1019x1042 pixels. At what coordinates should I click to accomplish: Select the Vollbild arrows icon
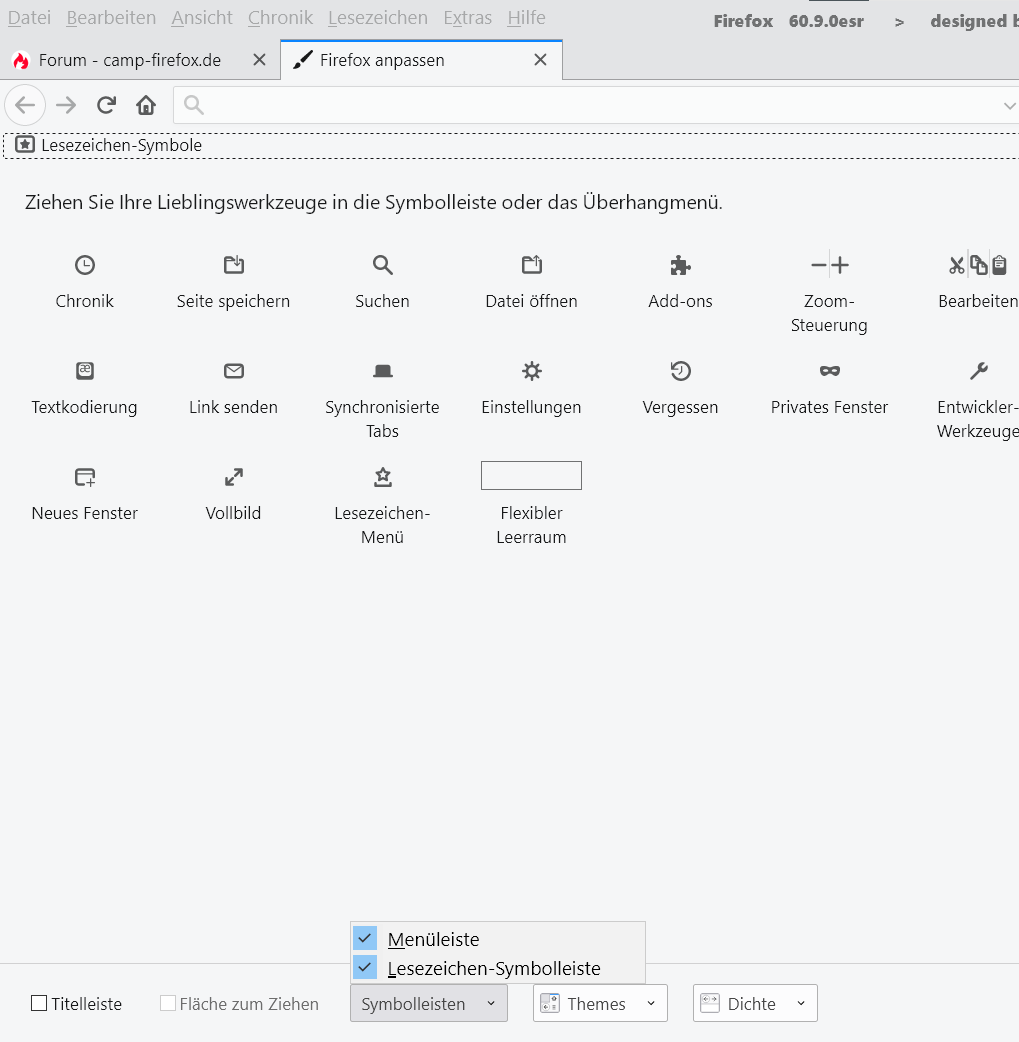point(233,477)
